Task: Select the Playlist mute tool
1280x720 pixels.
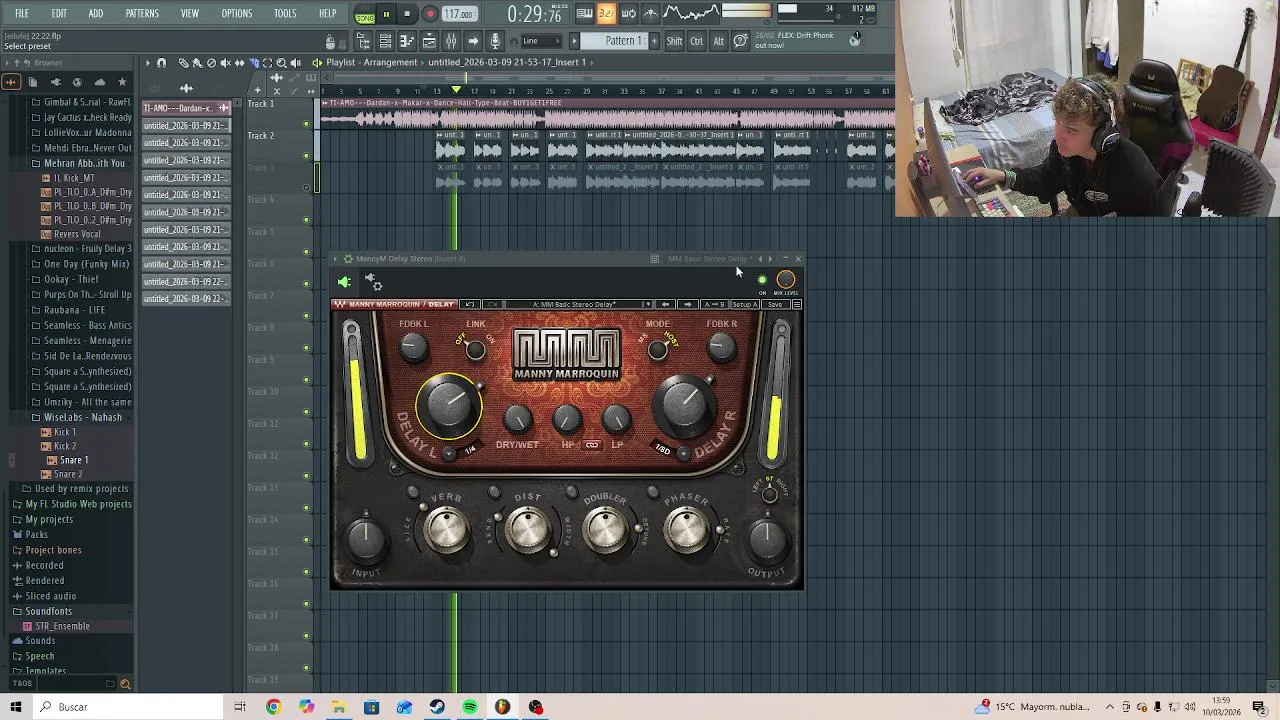Action: [225, 63]
